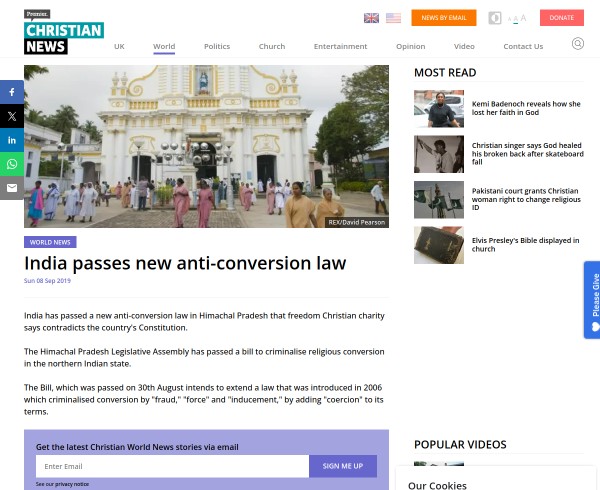Click the Sign Me Up button
Viewport: 600px width, 490px height.
coord(343,466)
